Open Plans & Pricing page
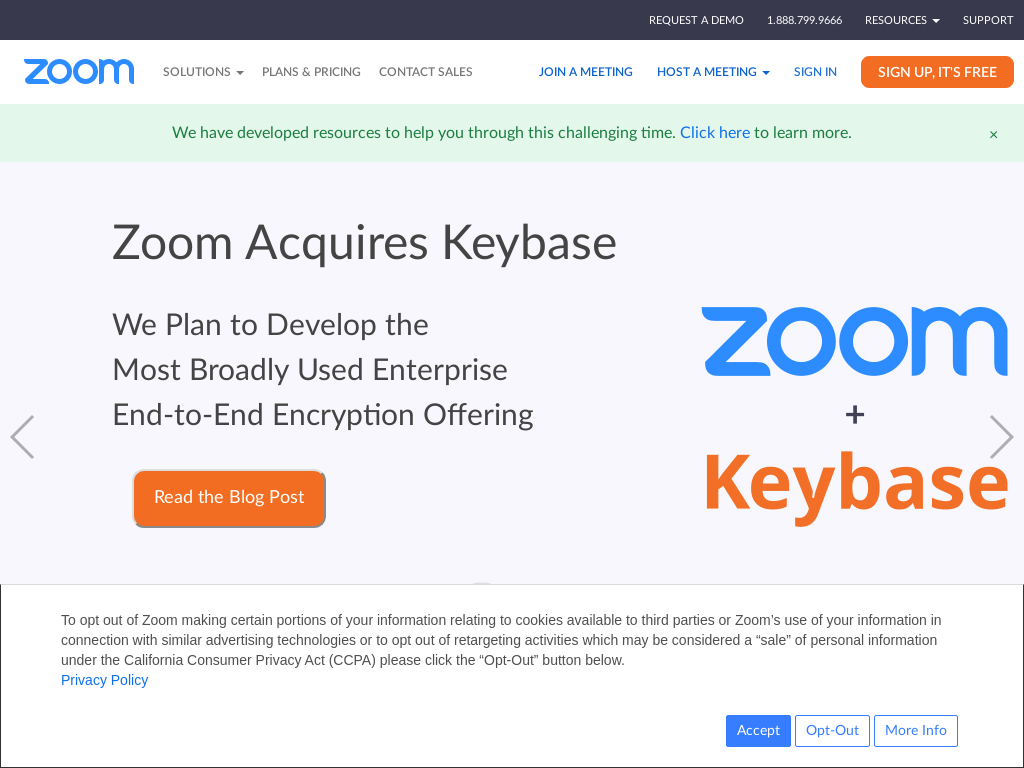This screenshot has width=1024, height=768. (311, 72)
